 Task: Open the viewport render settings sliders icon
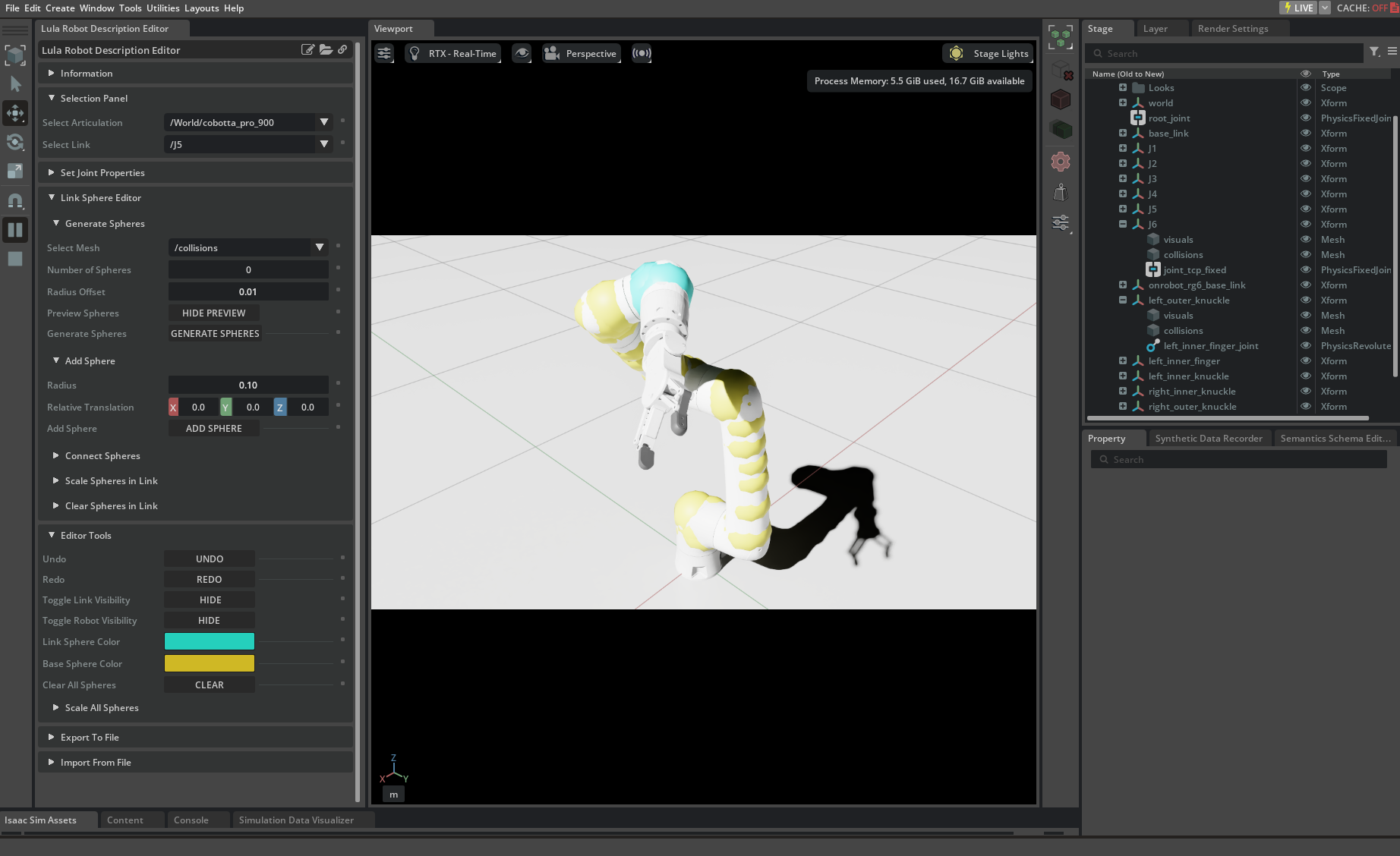click(x=384, y=53)
